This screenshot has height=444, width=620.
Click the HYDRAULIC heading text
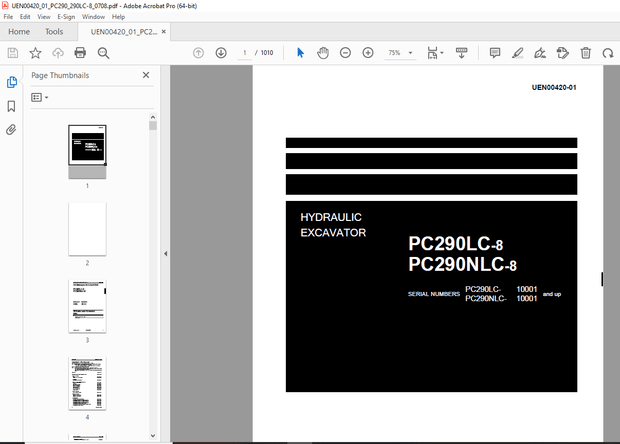click(x=331, y=217)
